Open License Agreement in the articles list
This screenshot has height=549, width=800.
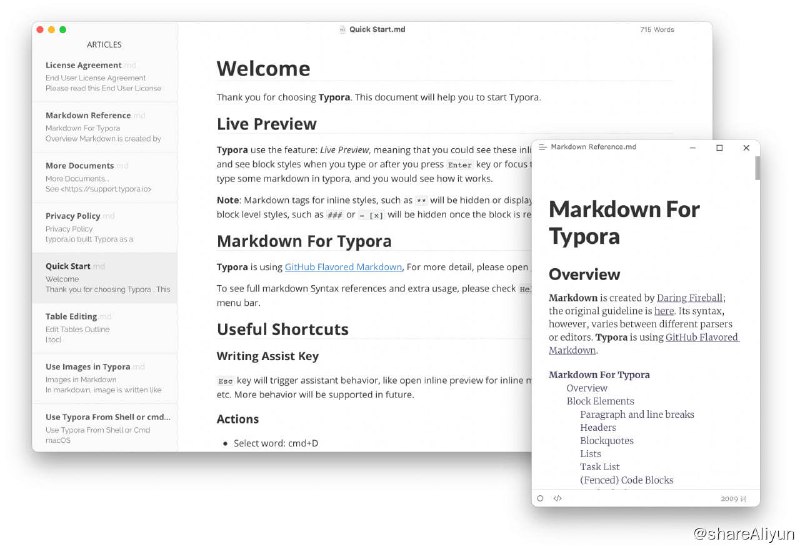[84, 65]
